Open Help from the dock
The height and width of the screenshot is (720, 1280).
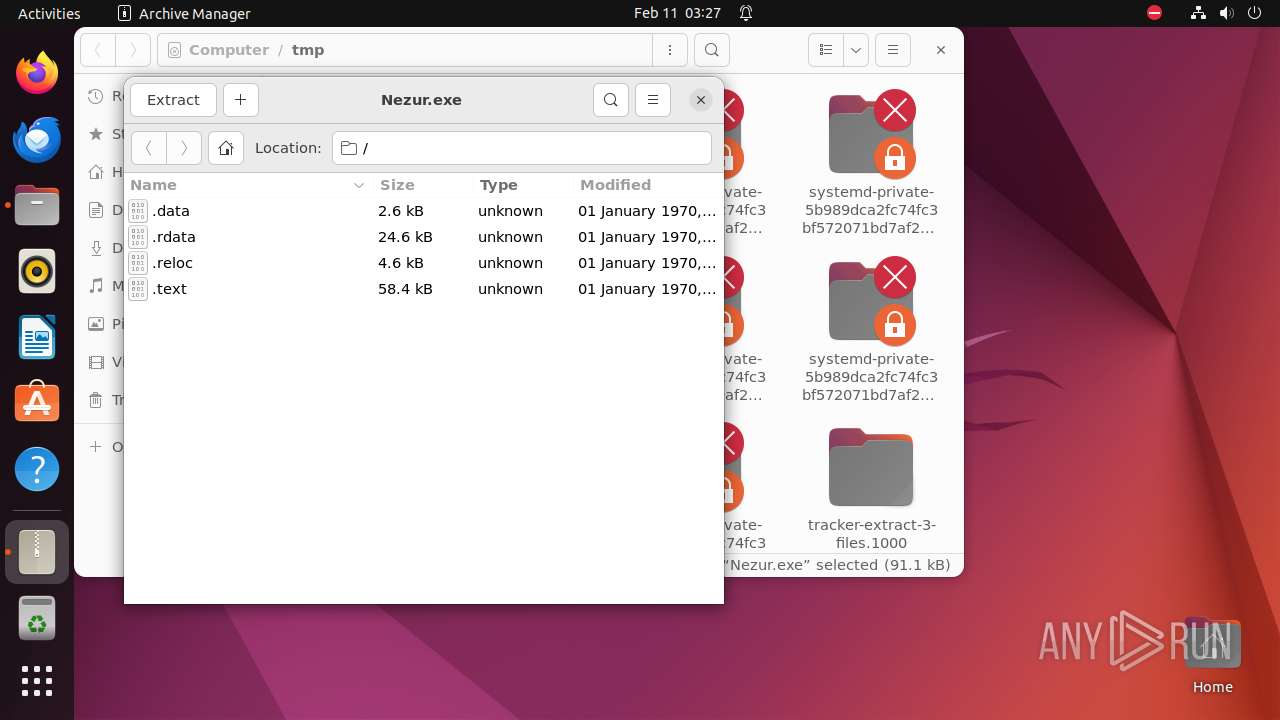[x=37, y=469]
